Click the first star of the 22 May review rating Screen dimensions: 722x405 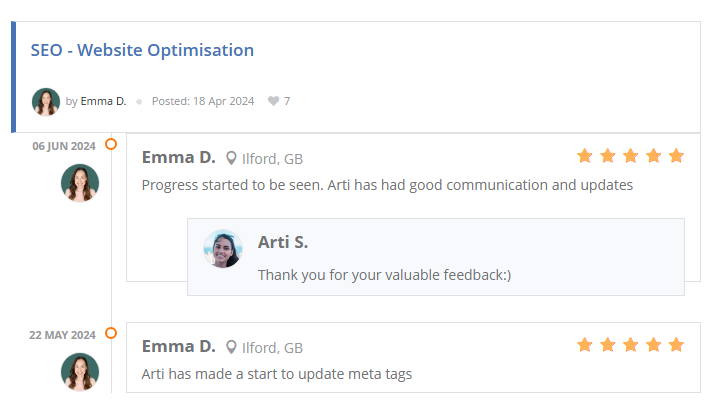[x=585, y=345]
